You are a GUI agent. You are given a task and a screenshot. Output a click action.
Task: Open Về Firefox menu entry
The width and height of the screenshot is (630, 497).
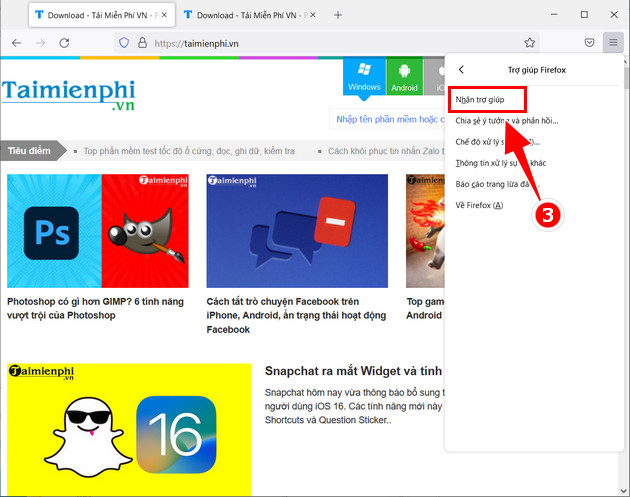click(479, 205)
